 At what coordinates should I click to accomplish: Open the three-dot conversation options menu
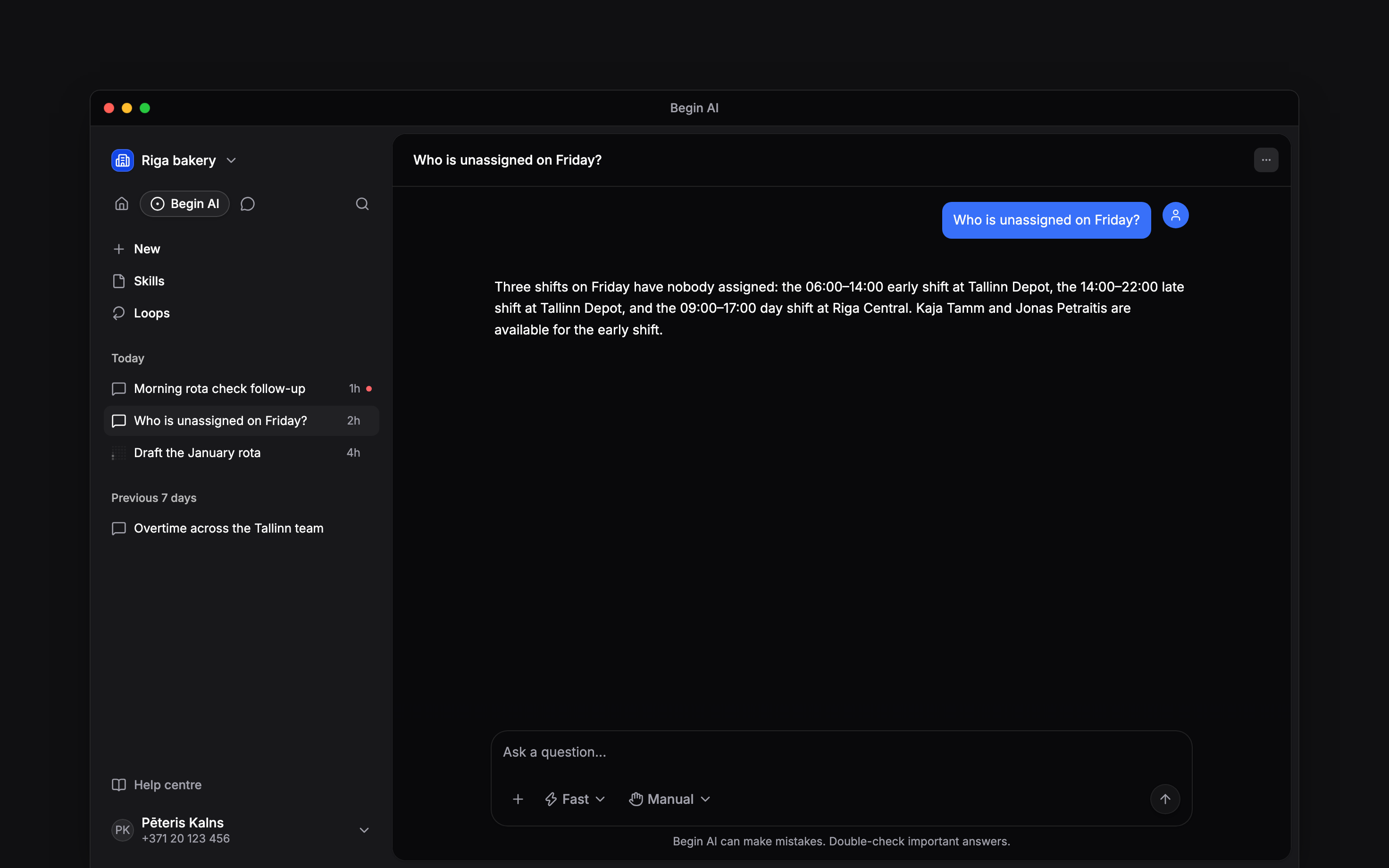pos(1265,160)
